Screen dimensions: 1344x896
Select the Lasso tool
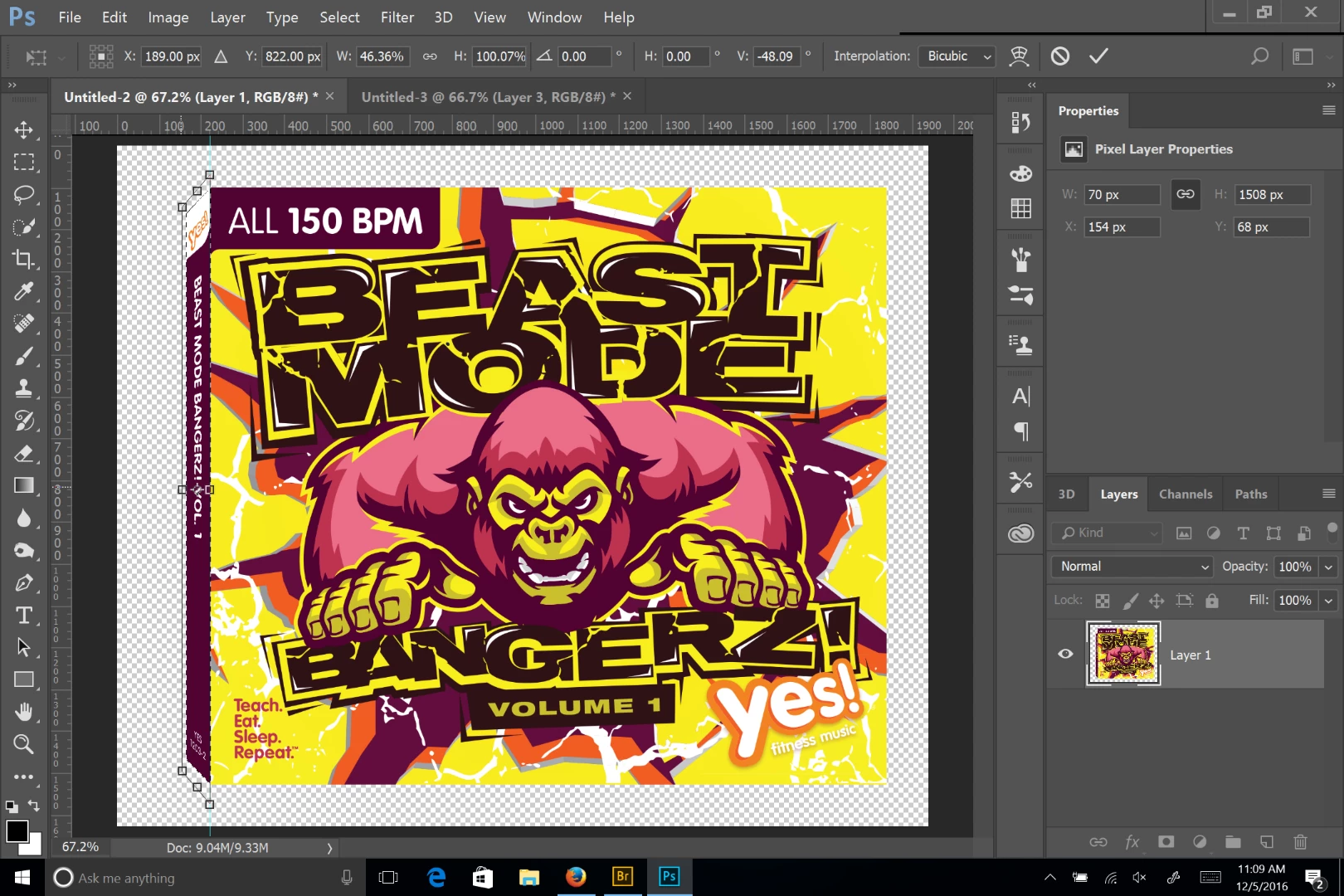23,195
